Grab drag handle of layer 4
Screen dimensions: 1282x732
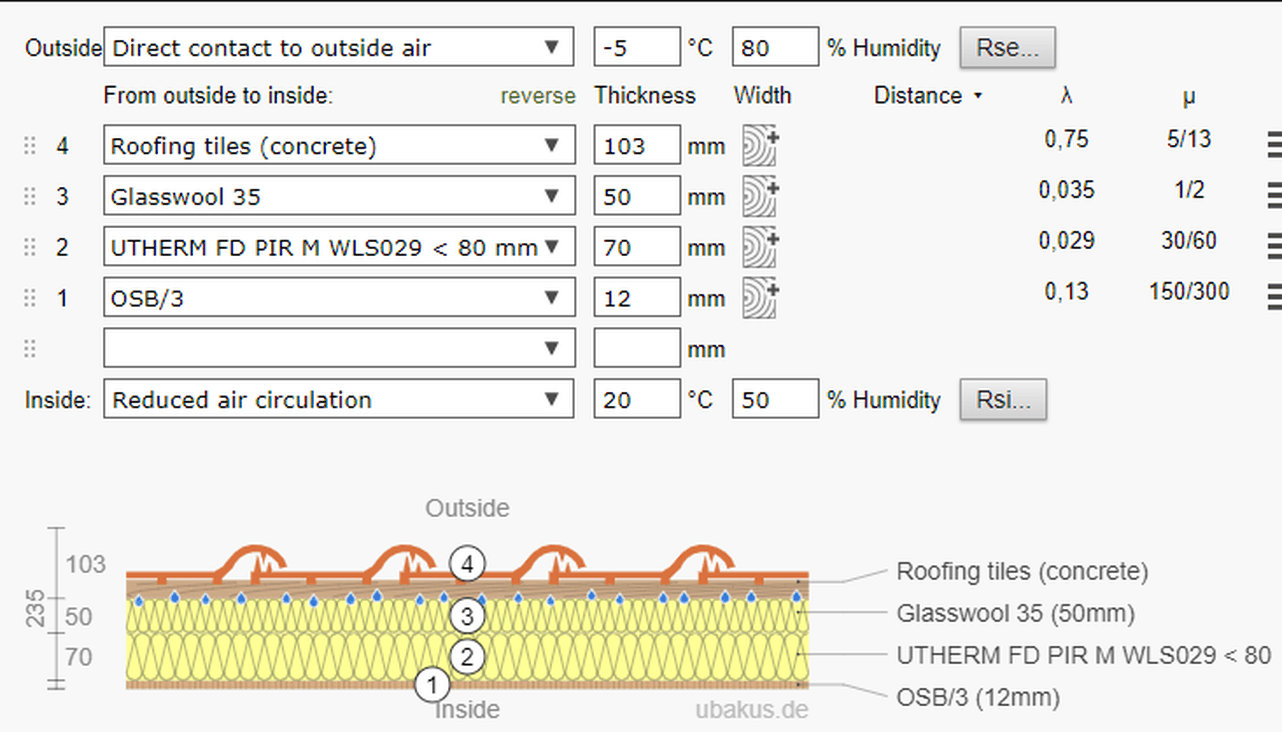click(x=30, y=146)
